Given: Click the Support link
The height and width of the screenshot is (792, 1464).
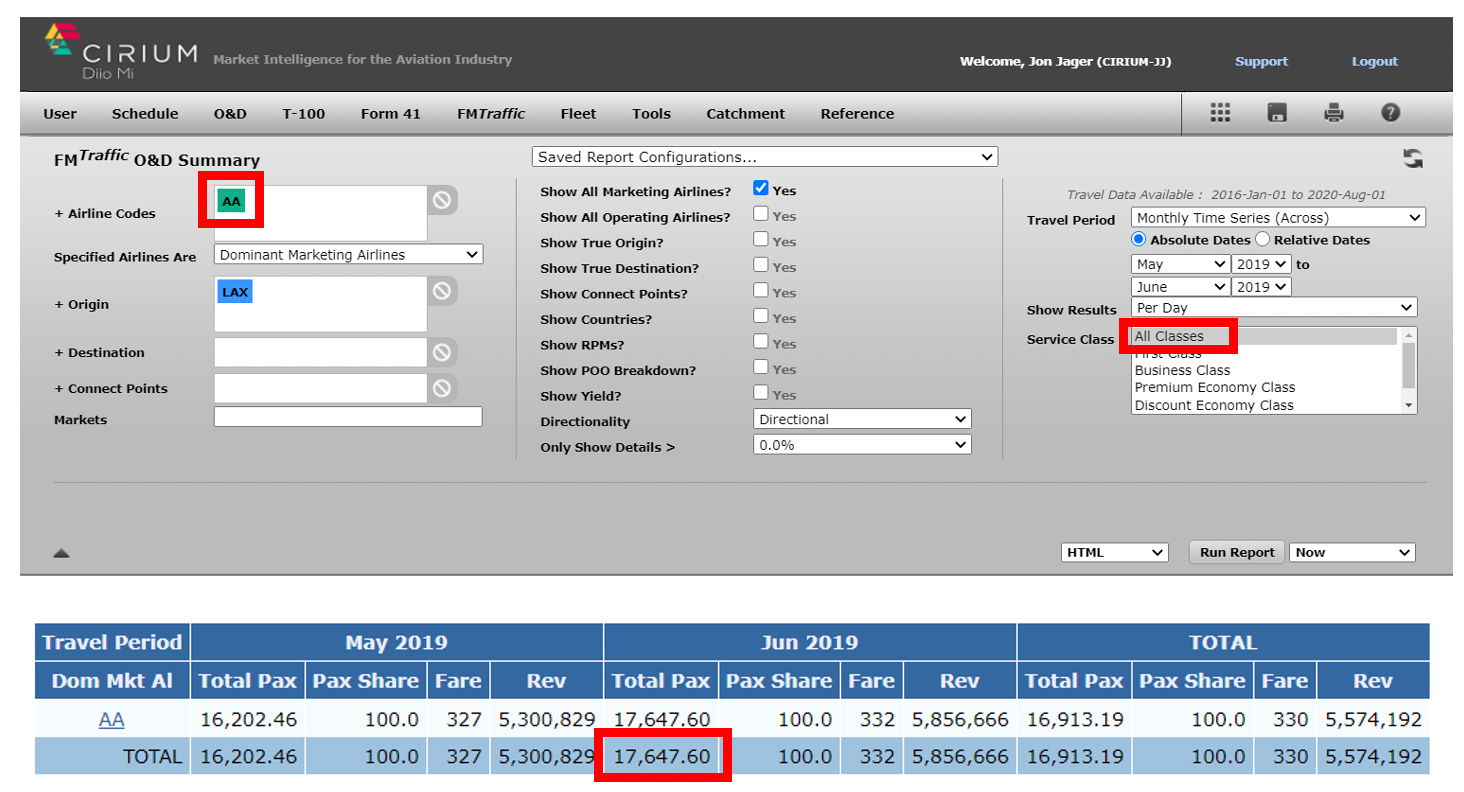Looking at the screenshot, I should tap(1261, 61).
